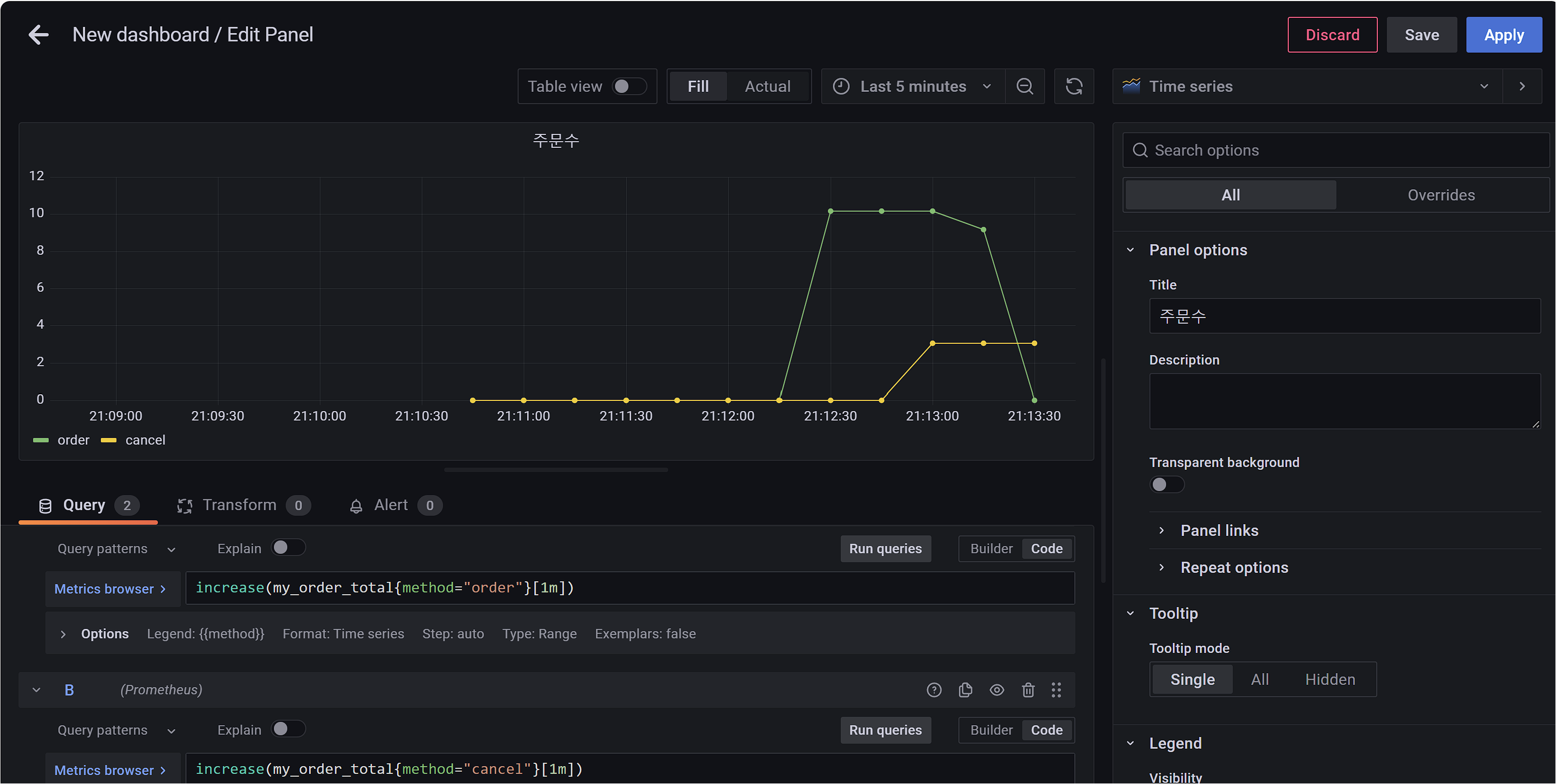
Task: Click the zoom out time range icon
Action: [1024, 86]
